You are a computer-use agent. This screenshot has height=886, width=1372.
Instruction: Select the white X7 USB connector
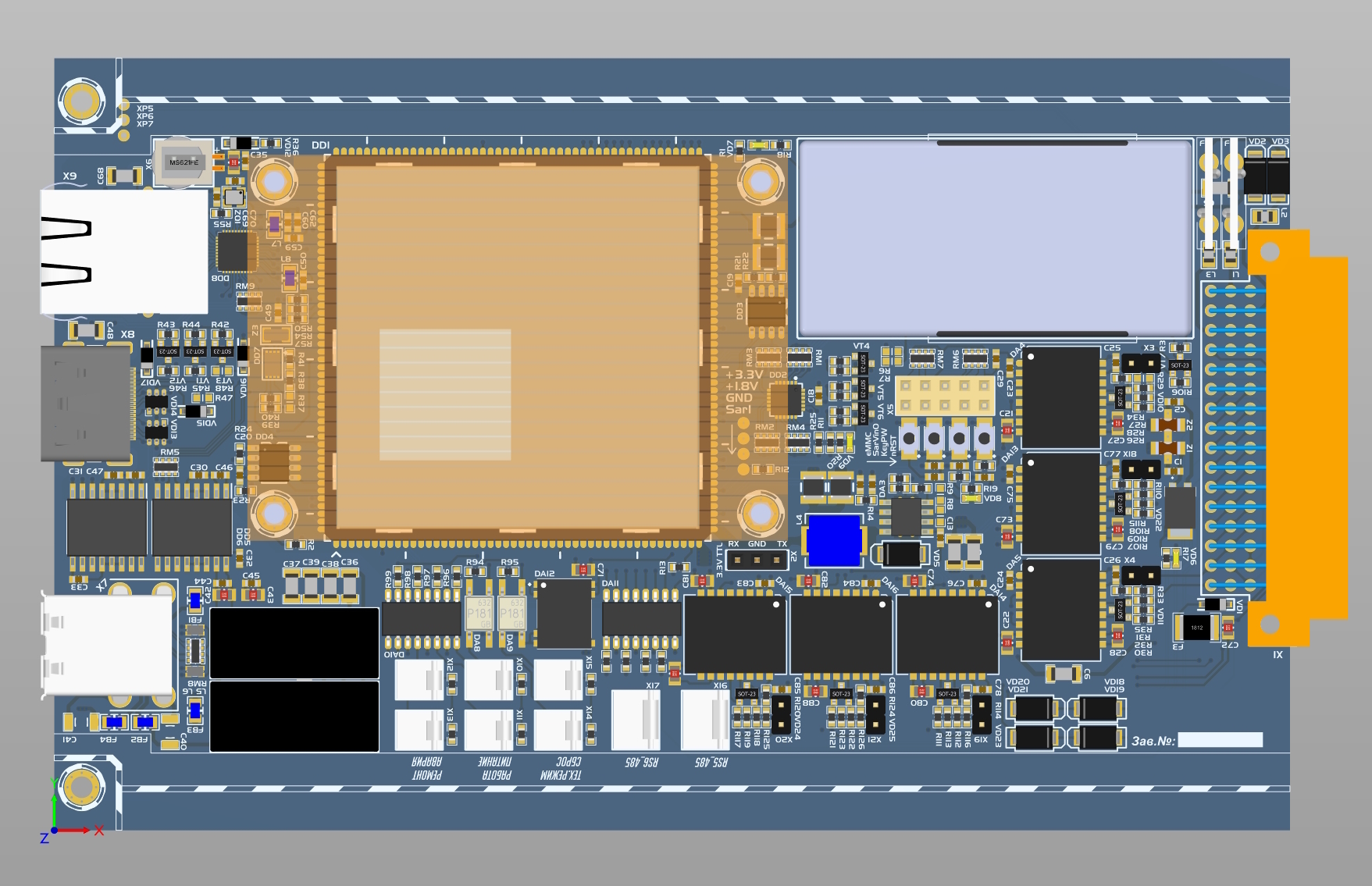click(x=107, y=645)
